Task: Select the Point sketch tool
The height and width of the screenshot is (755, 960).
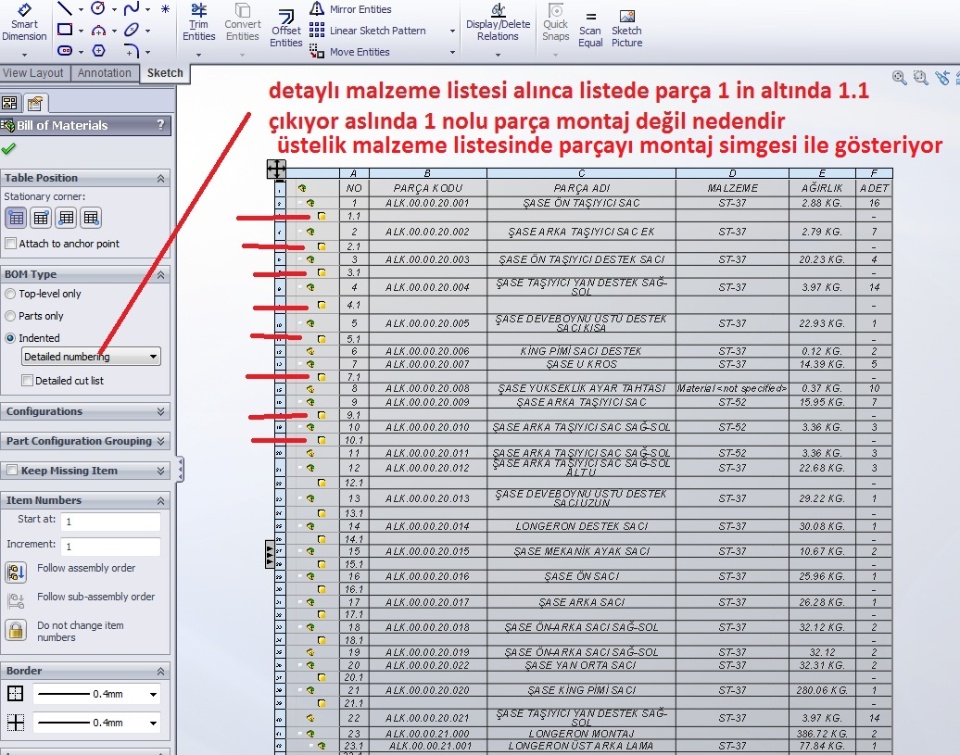Action: (165, 9)
